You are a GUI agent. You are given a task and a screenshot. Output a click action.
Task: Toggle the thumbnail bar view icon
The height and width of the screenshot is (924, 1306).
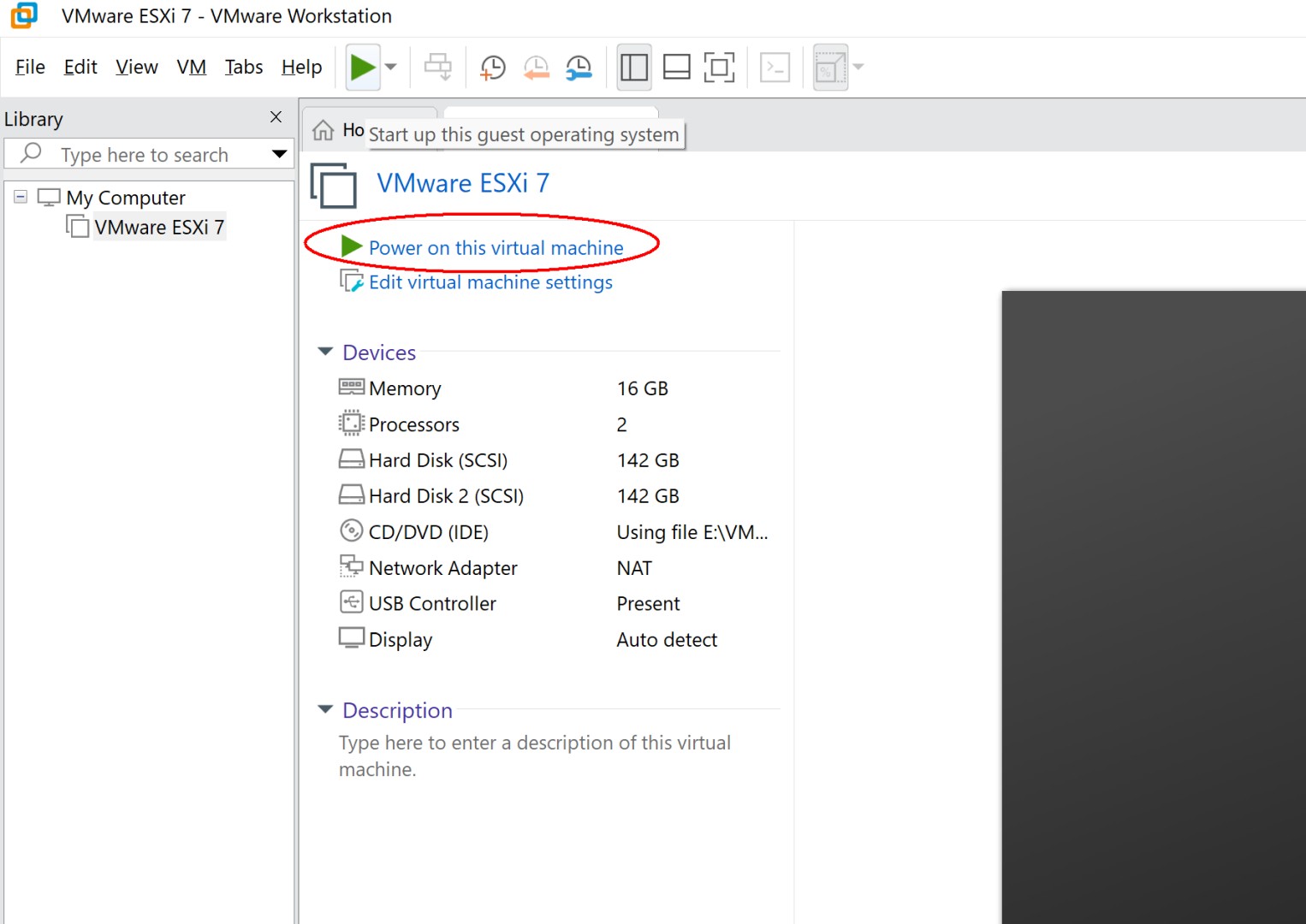pyautogui.click(x=677, y=67)
